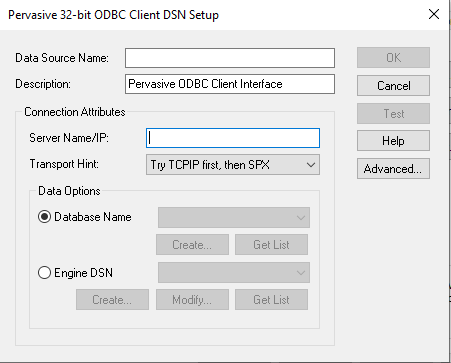The image size is (451, 363).
Task: Click the Test button
Action: point(393,114)
